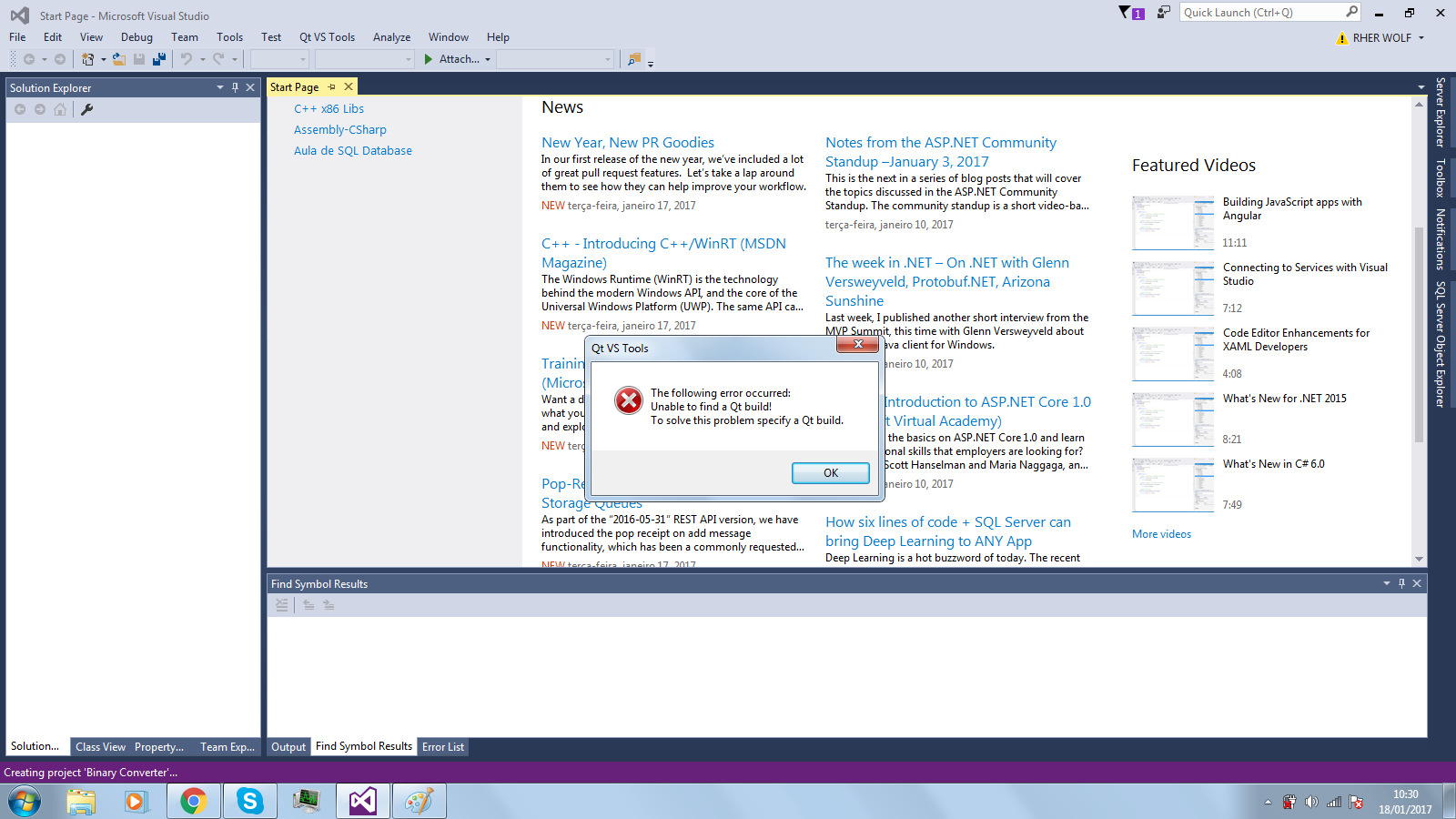1456x819 pixels.
Task: Open the Team Explorer bottom tab
Action: (x=227, y=747)
